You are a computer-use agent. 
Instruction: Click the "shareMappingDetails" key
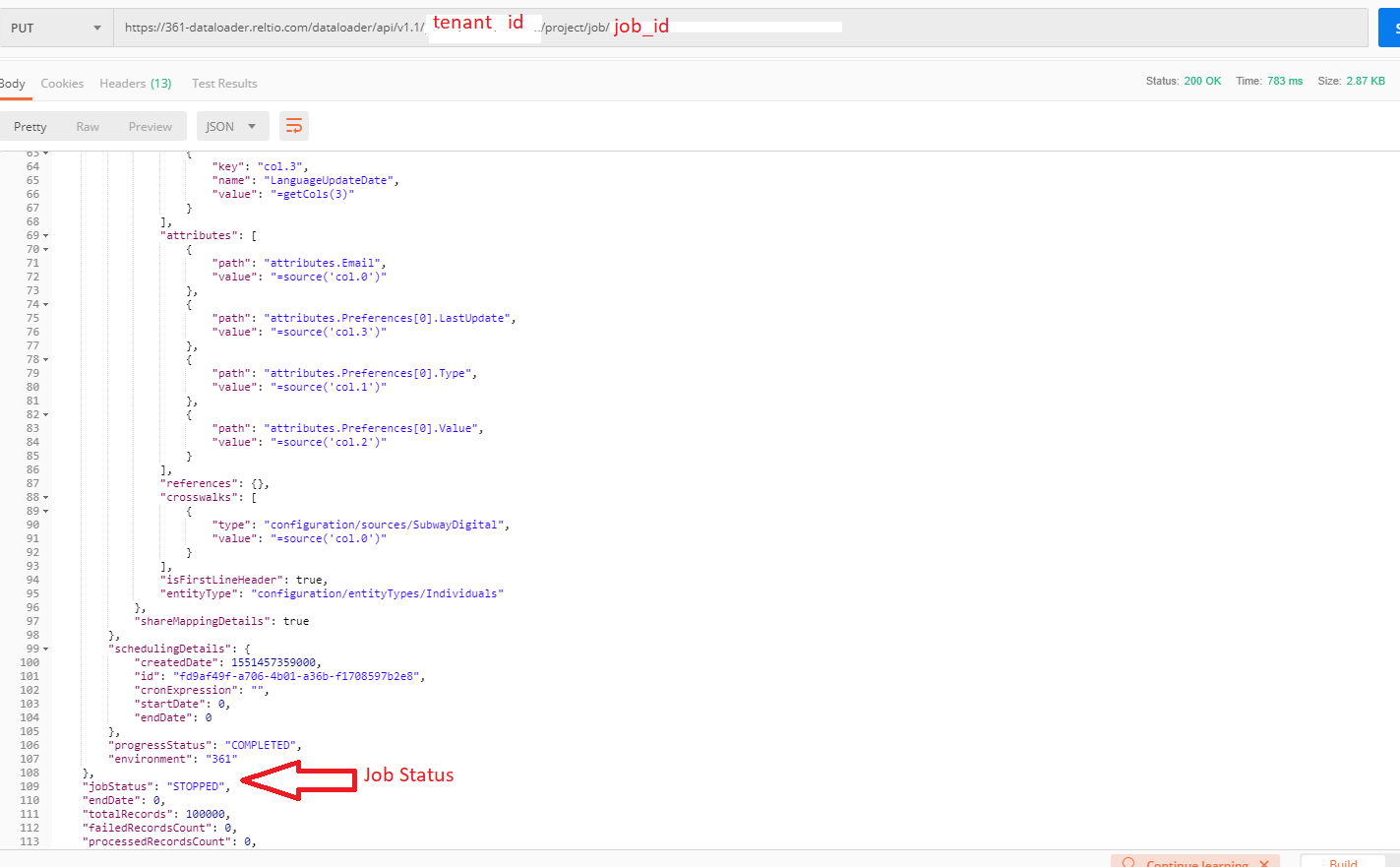202,621
